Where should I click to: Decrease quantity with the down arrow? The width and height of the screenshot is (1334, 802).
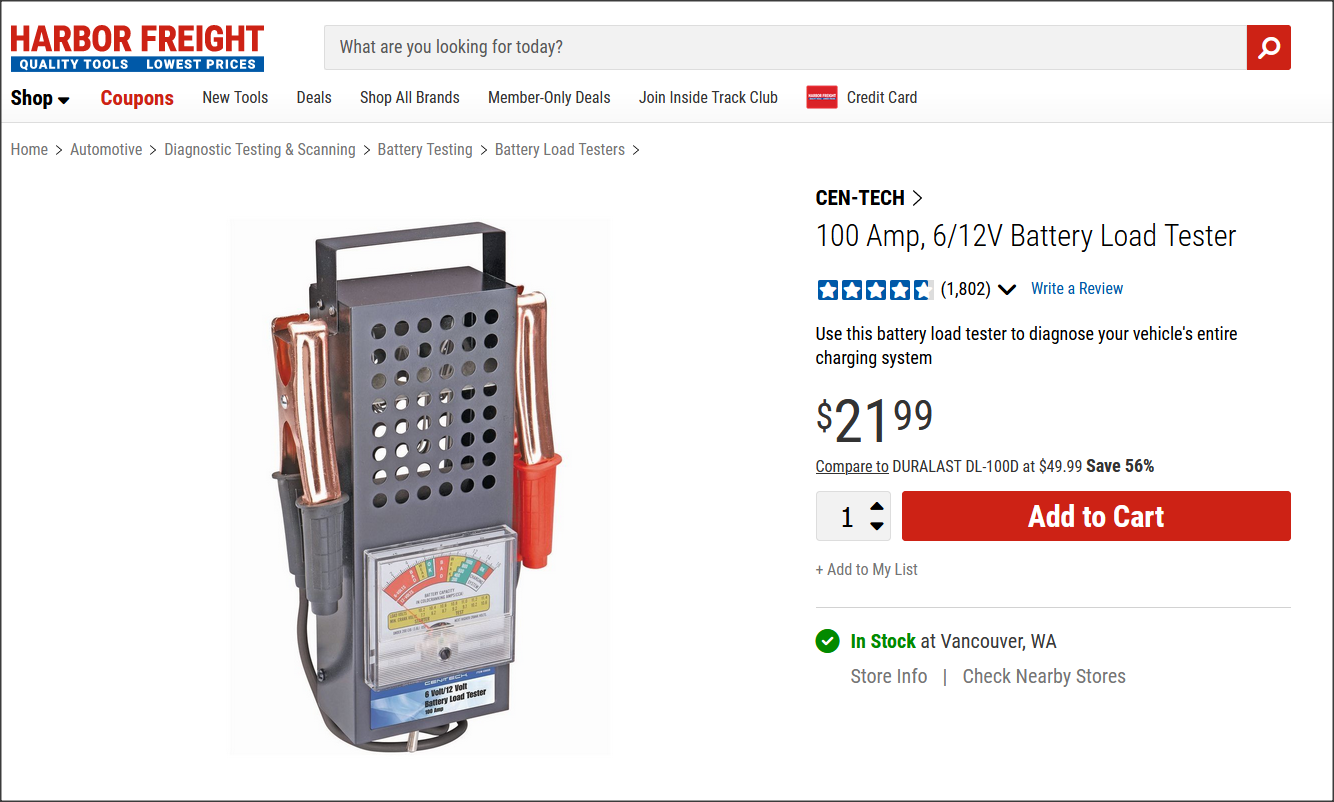click(x=877, y=526)
